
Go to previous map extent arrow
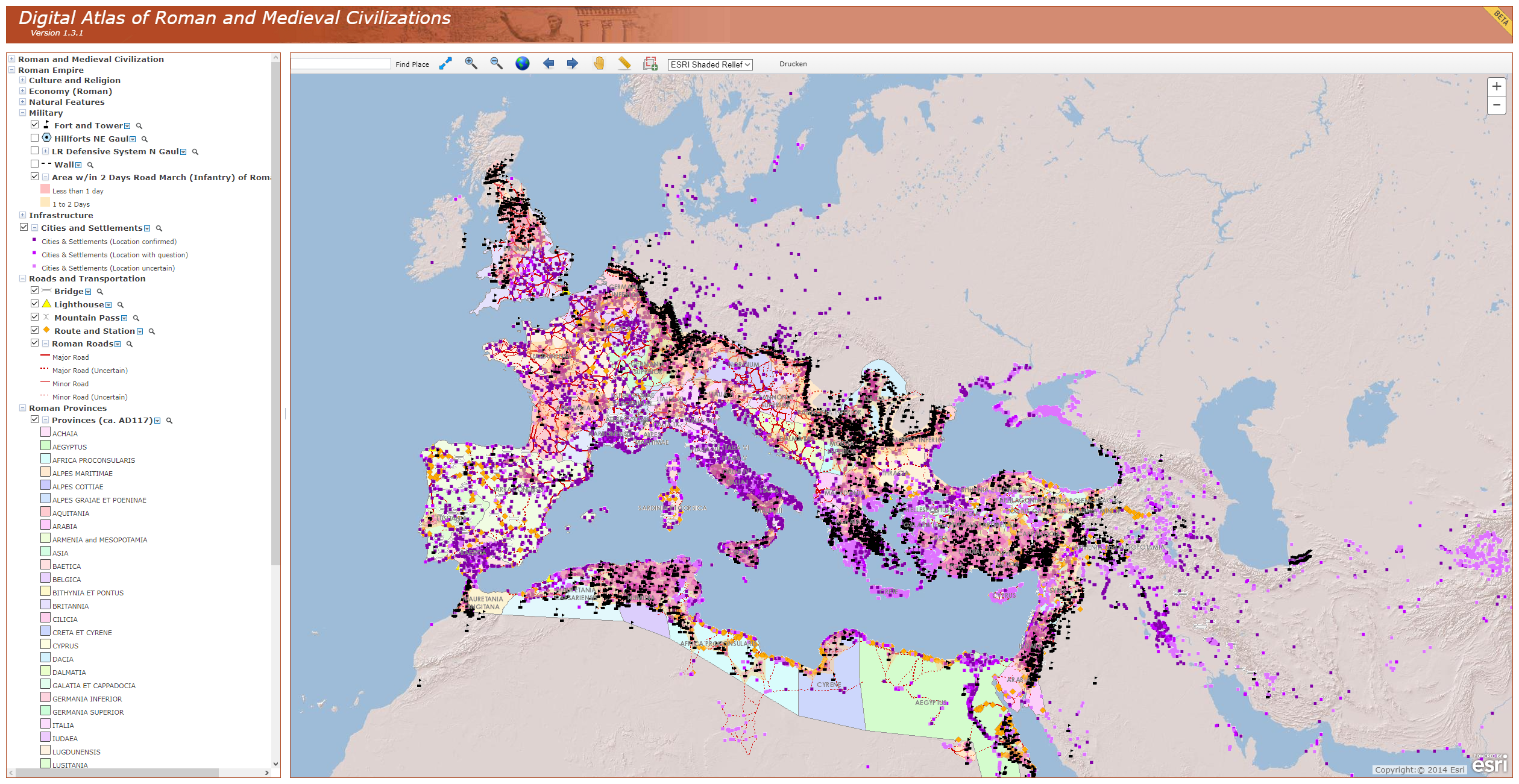point(548,63)
